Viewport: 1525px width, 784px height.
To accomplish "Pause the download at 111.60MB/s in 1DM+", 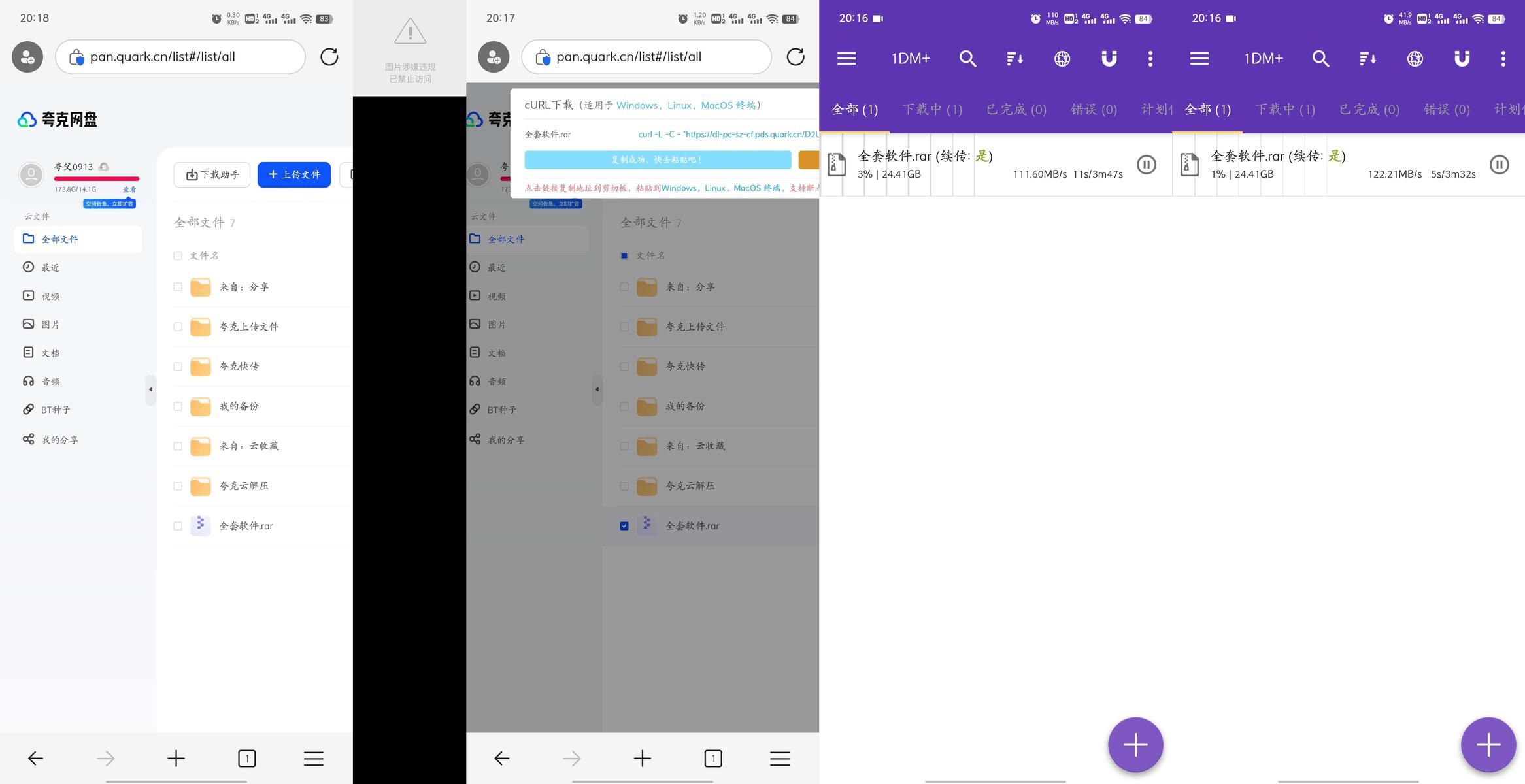I will [1147, 165].
